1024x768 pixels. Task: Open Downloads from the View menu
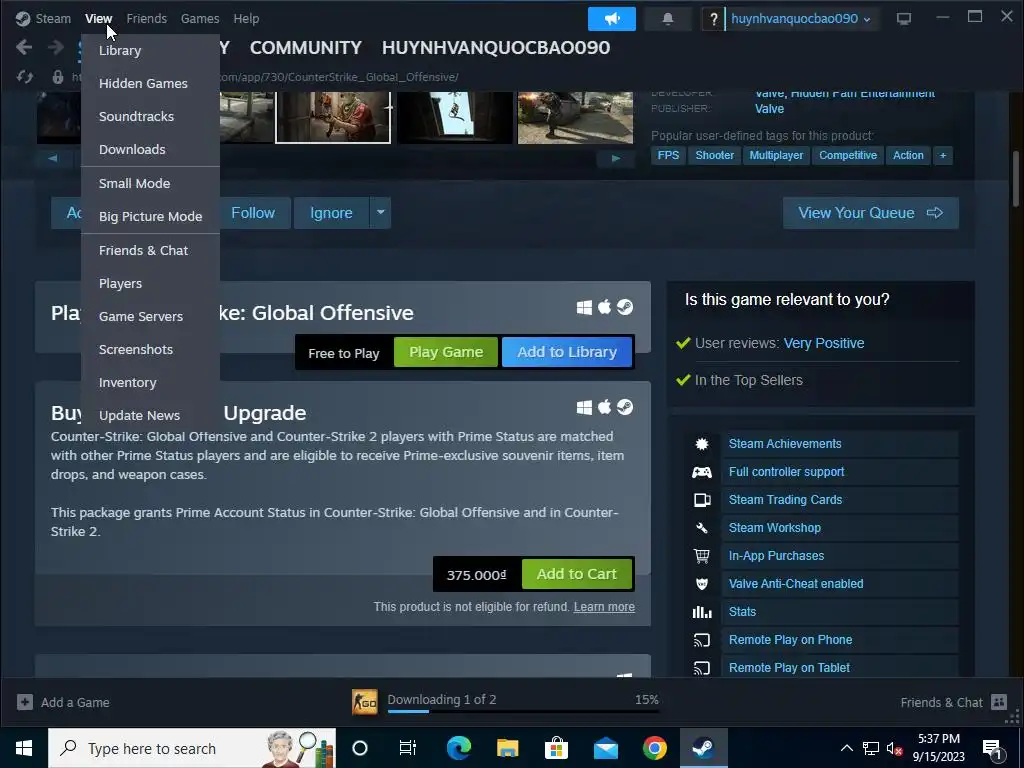coord(150,150)
